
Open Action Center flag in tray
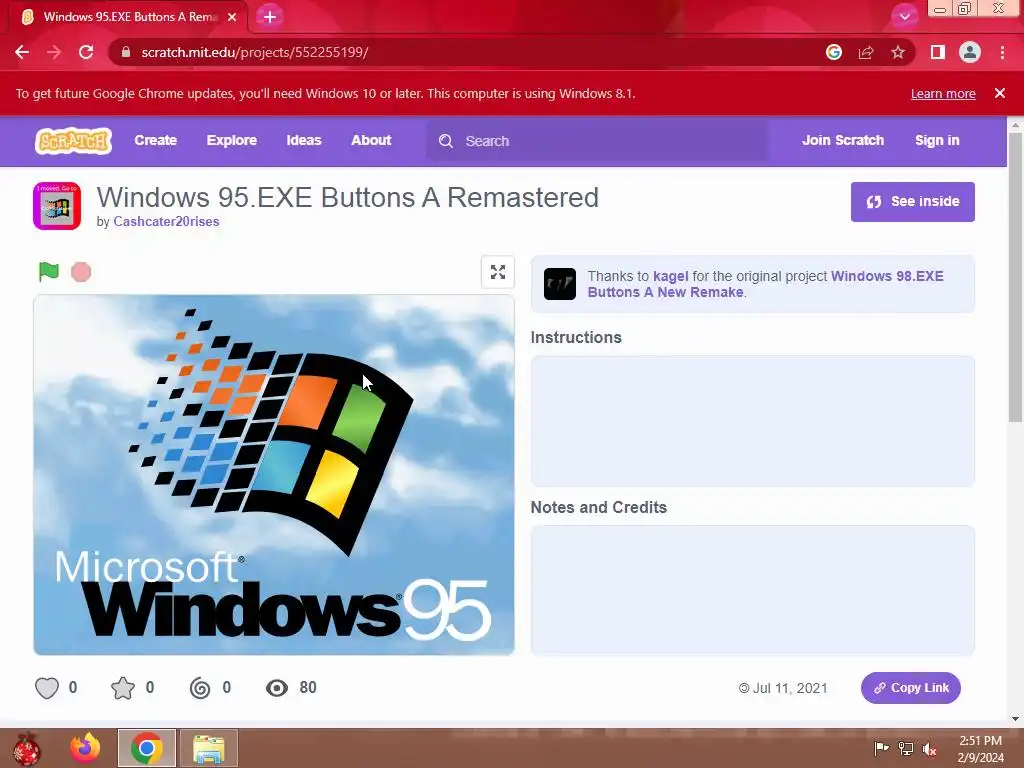tap(881, 748)
